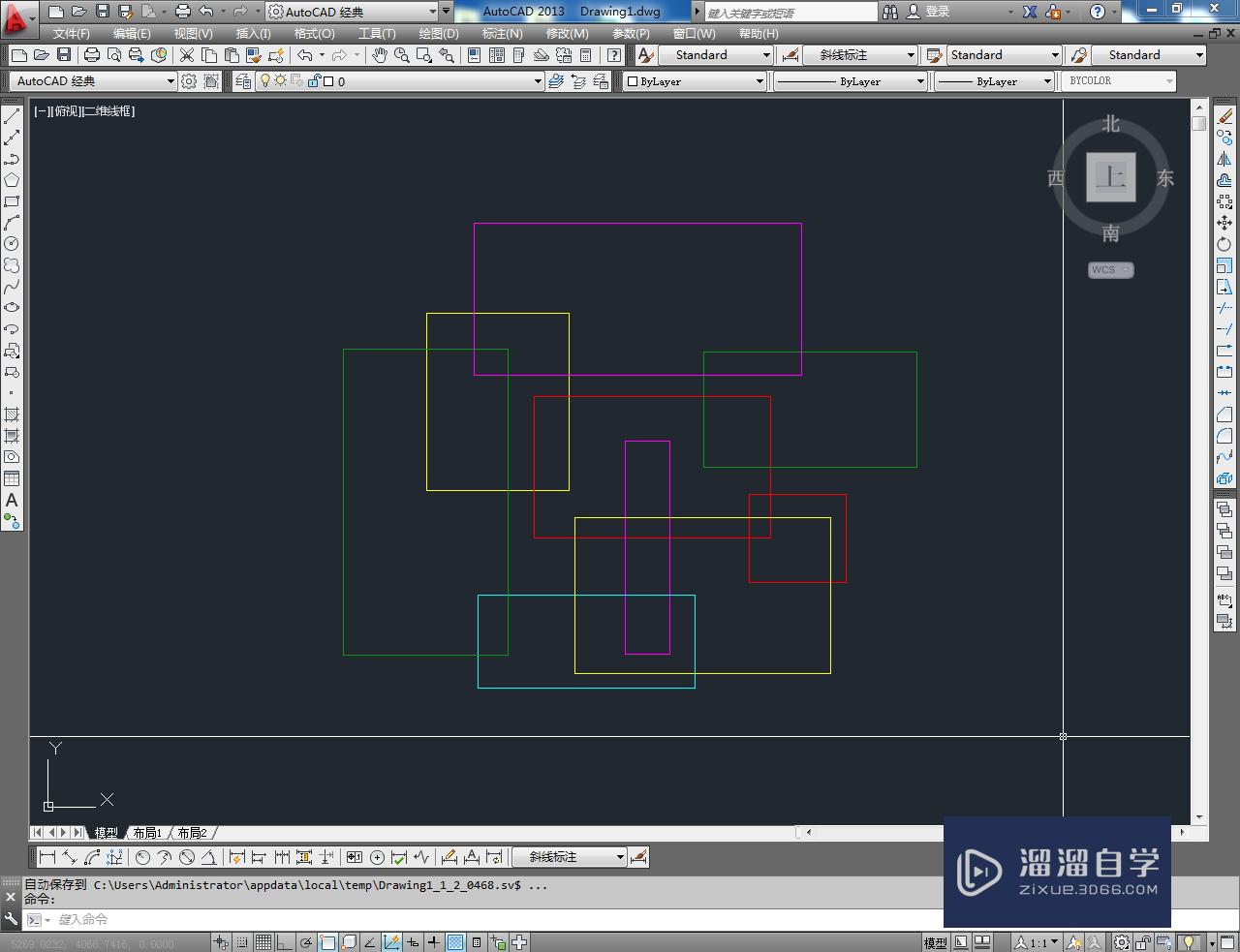Click the 登录 sign-in link in the title bar
This screenshot has width=1240, height=952.
pos(936,11)
